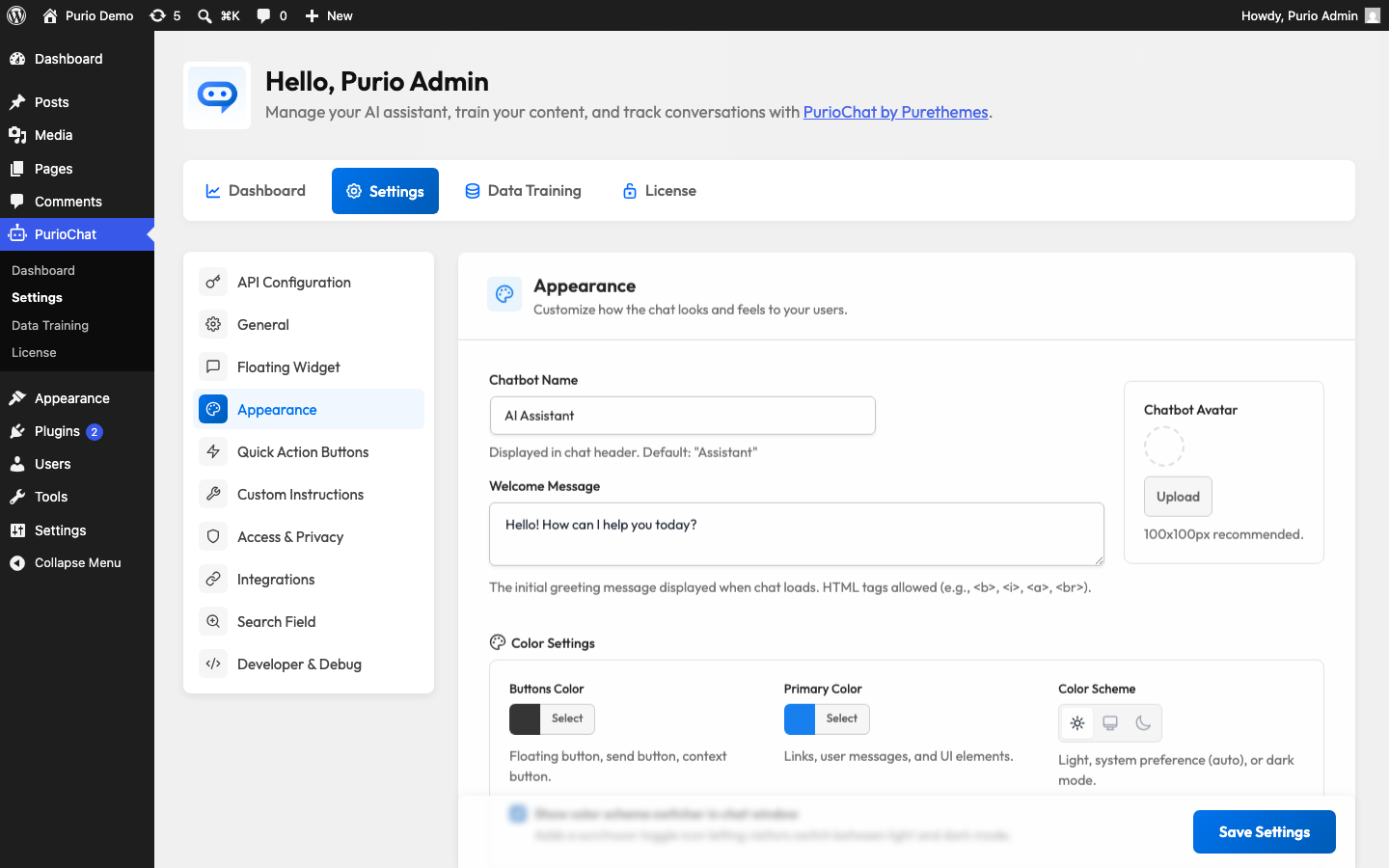Toggle the blurred color scheme switcher checkbox
Screen dimensions: 1389x868
coord(518,814)
